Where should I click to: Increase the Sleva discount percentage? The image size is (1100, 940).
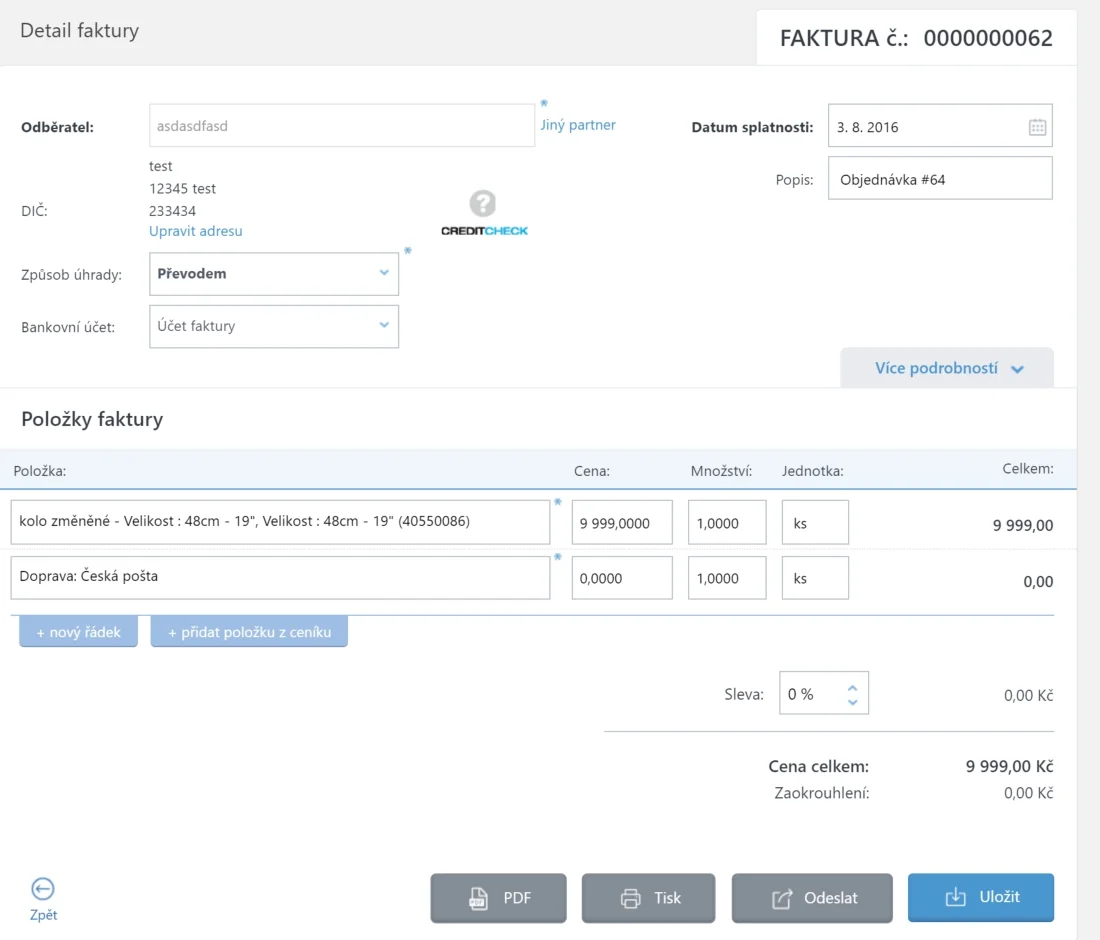(x=852, y=686)
